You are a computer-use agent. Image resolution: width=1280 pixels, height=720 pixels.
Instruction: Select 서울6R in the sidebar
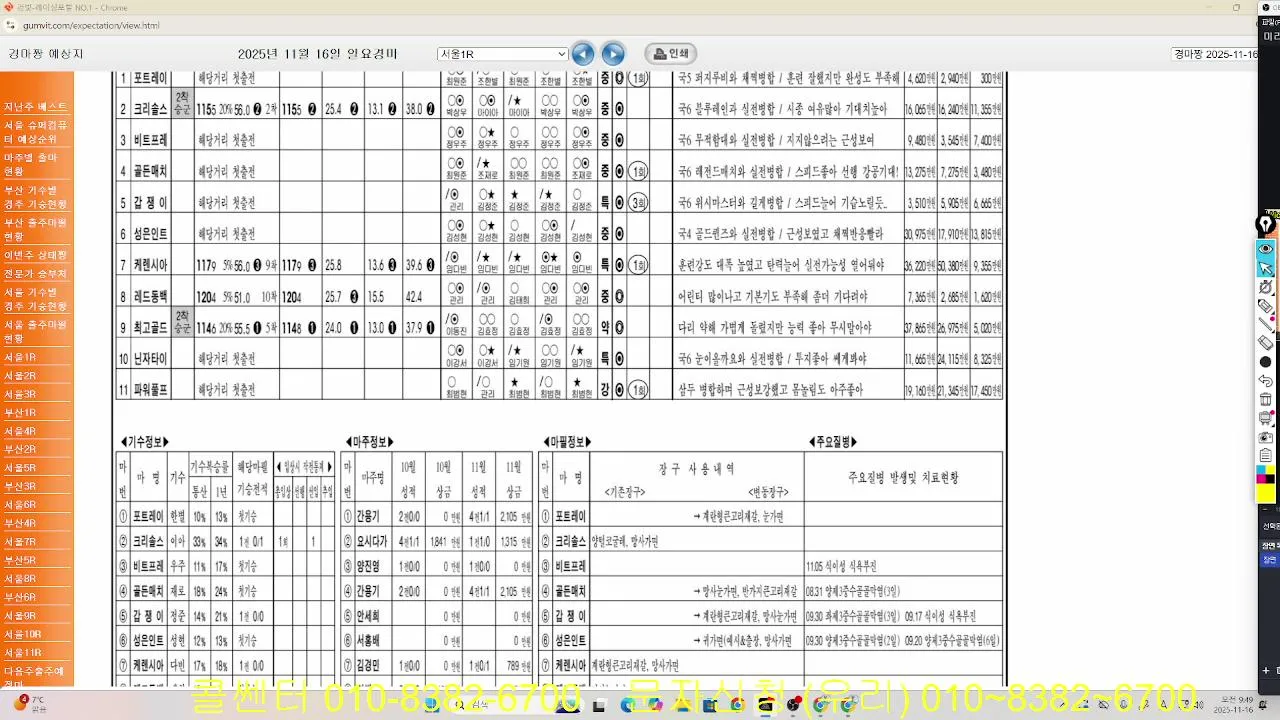pyautogui.click(x=20, y=505)
